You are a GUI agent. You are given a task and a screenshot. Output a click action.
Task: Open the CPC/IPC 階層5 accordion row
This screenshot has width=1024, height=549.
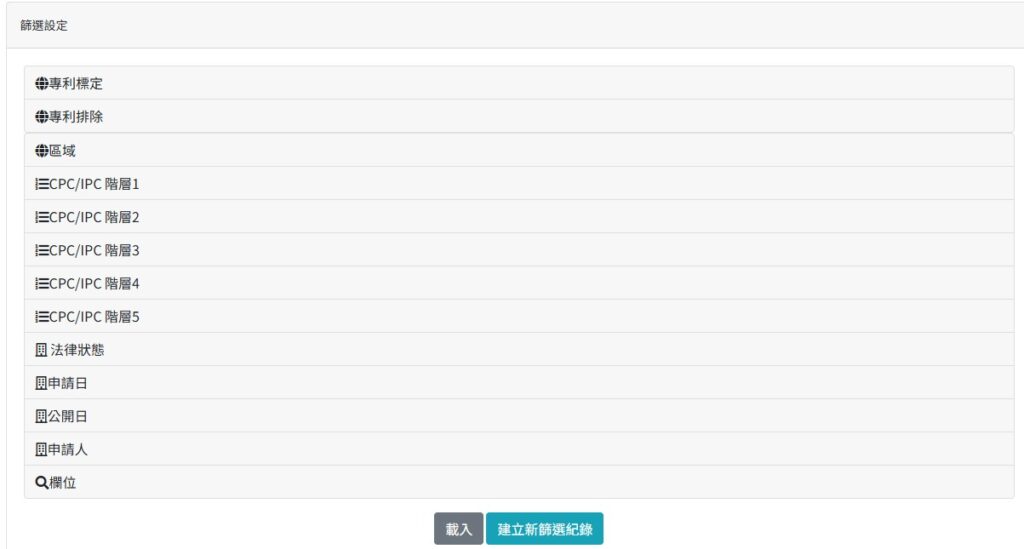pyautogui.click(x=94, y=316)
